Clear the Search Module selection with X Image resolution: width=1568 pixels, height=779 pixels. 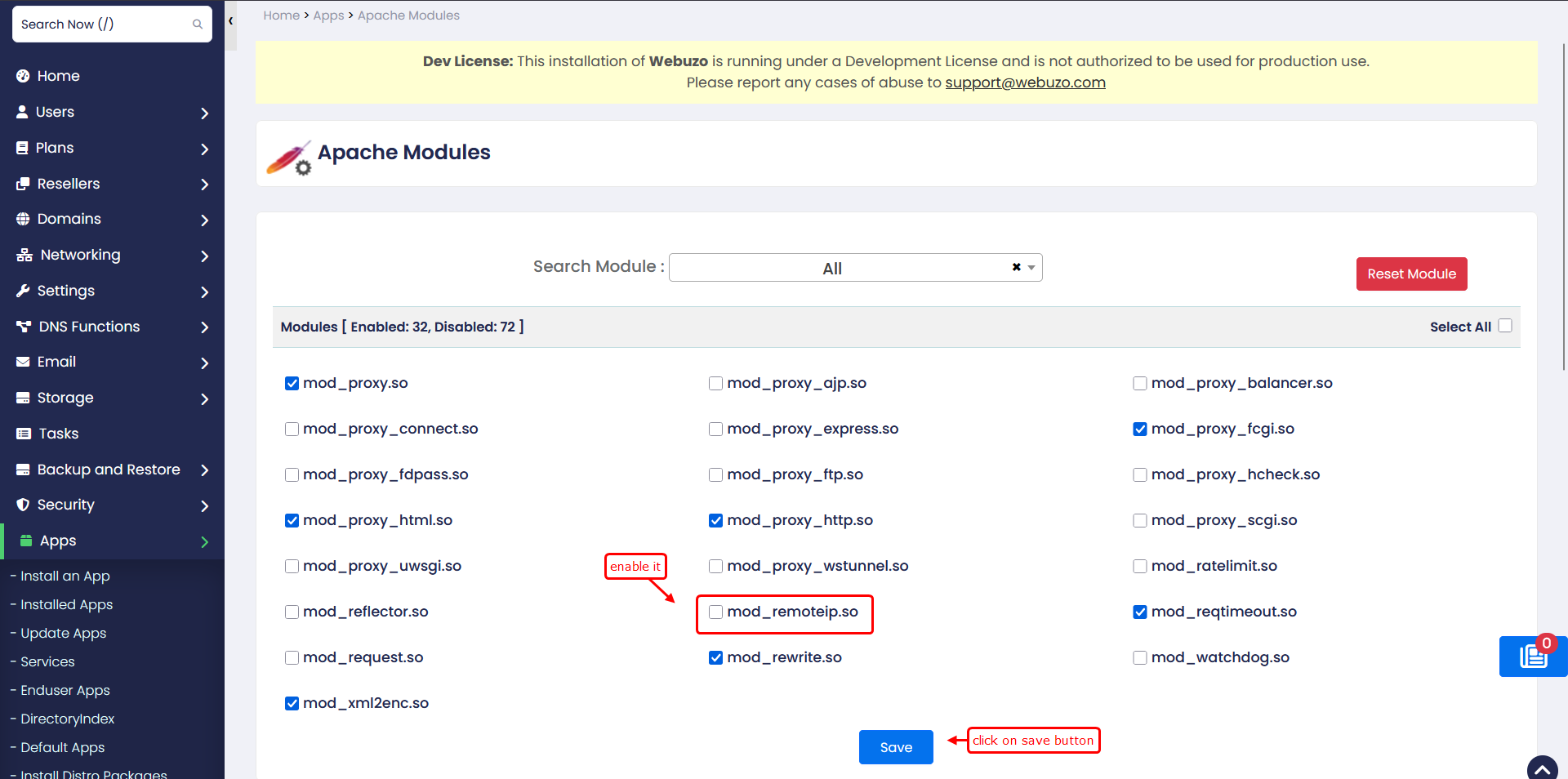coord(1017,267)
